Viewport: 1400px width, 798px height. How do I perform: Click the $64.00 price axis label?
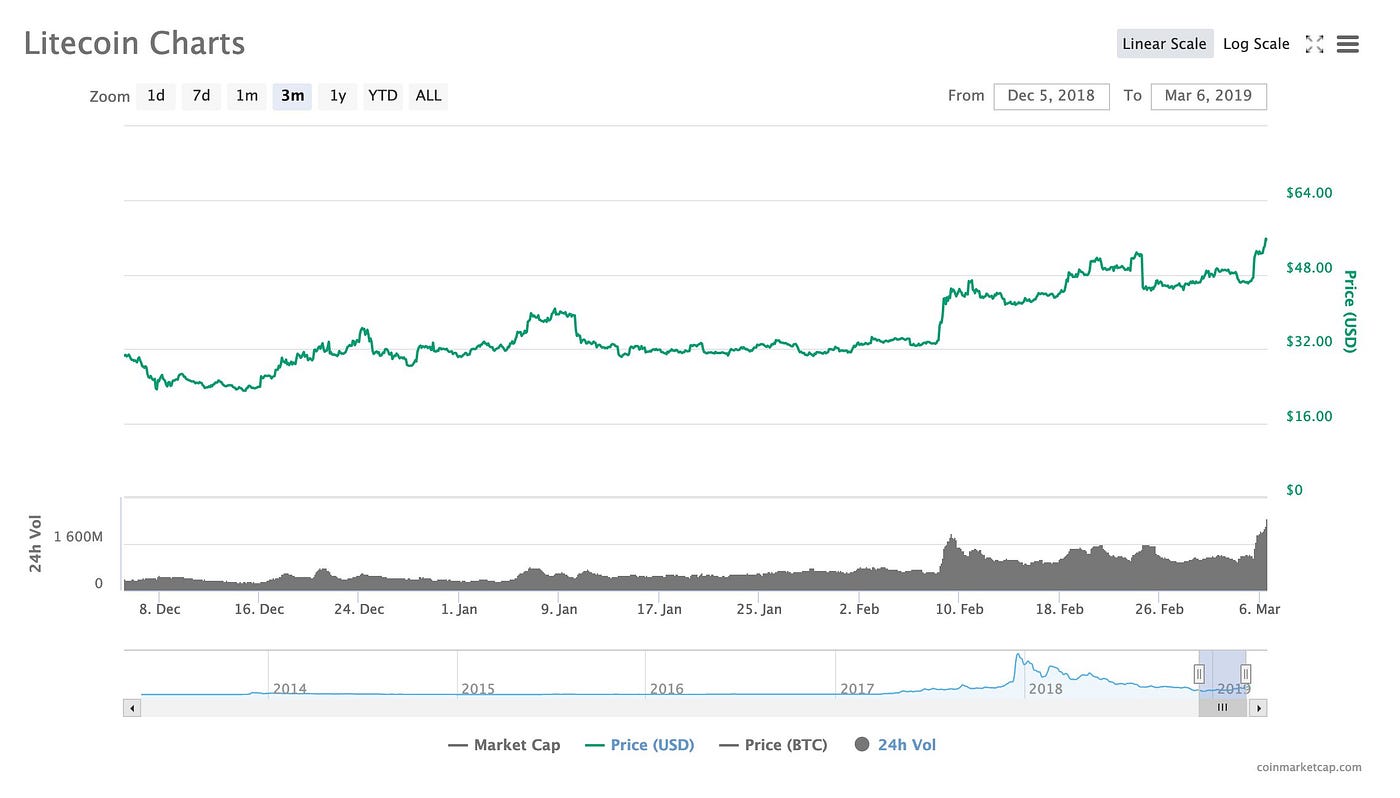1309,193
